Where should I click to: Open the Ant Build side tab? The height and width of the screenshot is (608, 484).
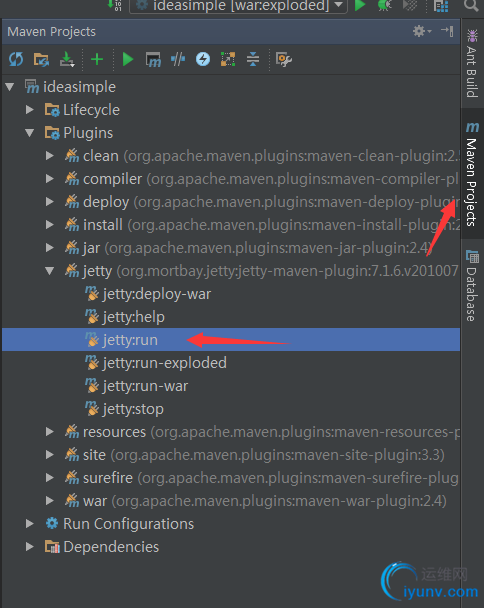tap(472, 64)
